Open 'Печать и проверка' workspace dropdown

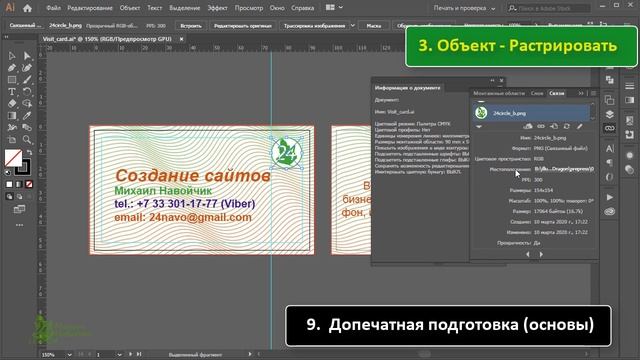464,8
